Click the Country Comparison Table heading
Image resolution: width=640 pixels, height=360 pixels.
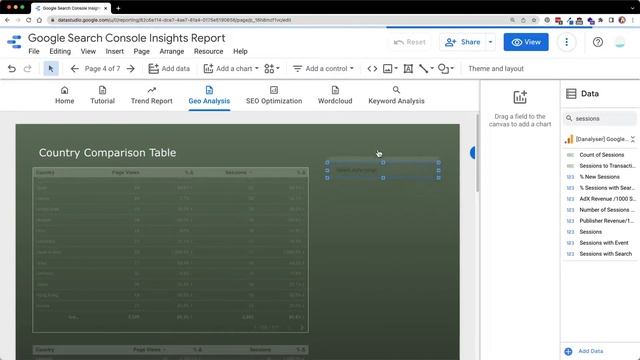tap(107, 153)
